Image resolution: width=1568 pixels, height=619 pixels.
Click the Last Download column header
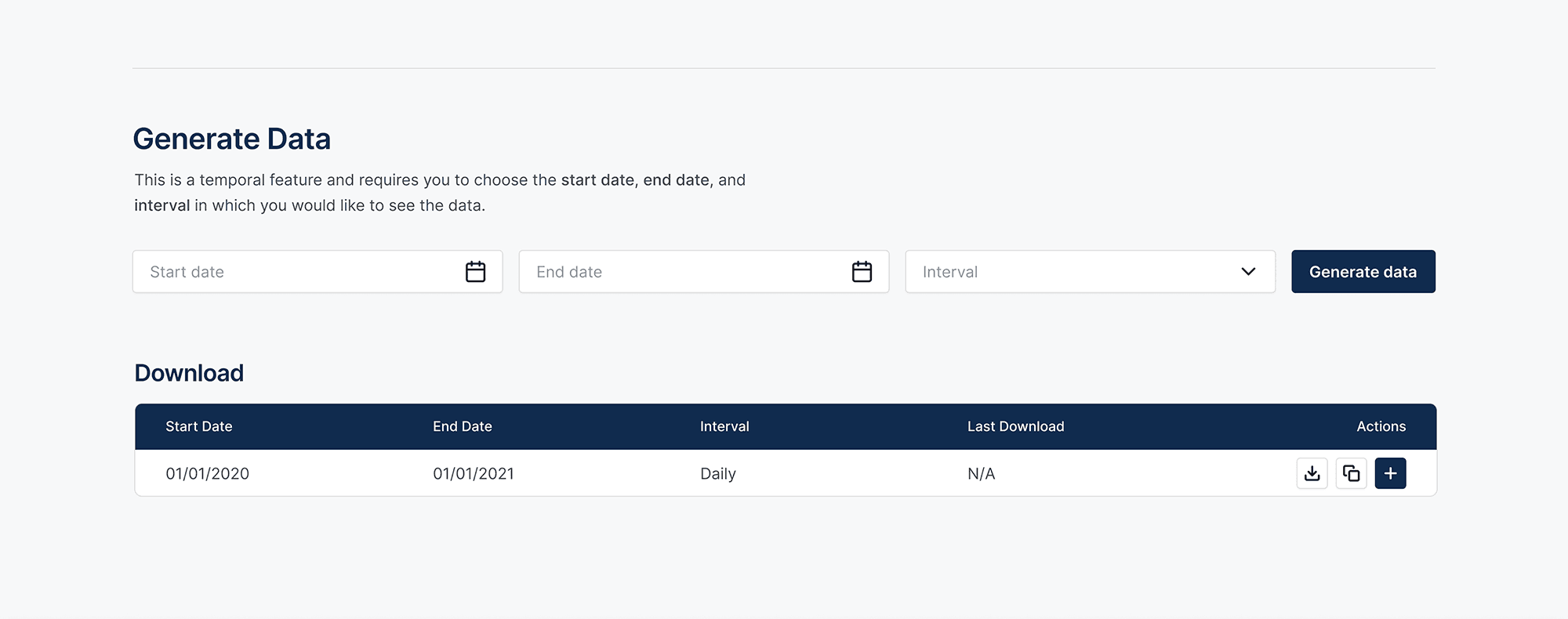point(1015,426)
